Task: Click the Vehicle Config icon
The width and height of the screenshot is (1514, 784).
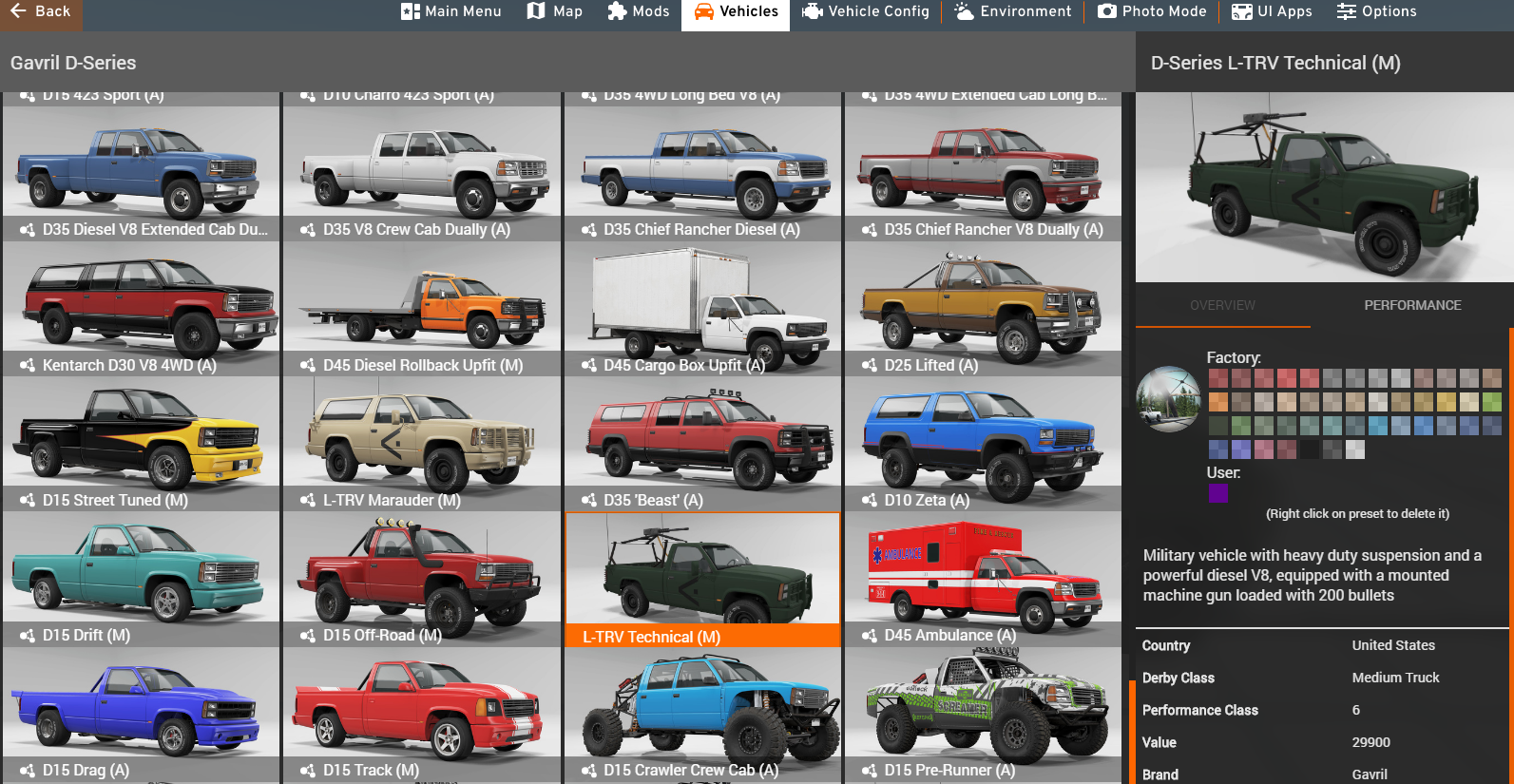Action: pyautogui.click(x=813, y=11)
